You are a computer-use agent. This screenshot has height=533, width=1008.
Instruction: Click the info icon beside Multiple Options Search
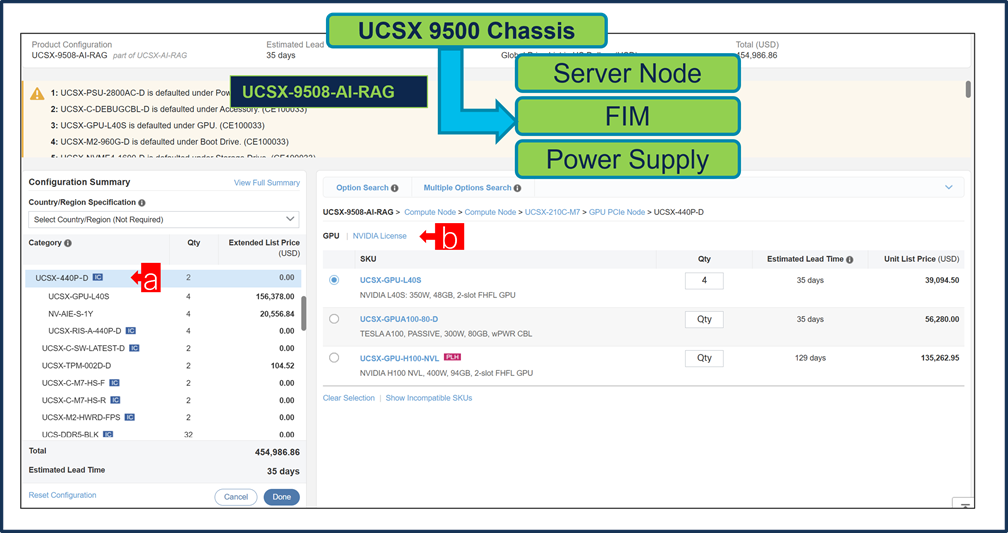click(x=518, y=188)
